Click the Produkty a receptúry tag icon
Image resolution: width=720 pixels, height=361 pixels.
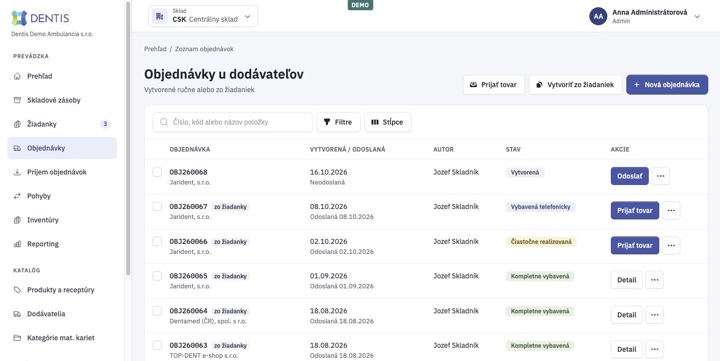[17, 290]
